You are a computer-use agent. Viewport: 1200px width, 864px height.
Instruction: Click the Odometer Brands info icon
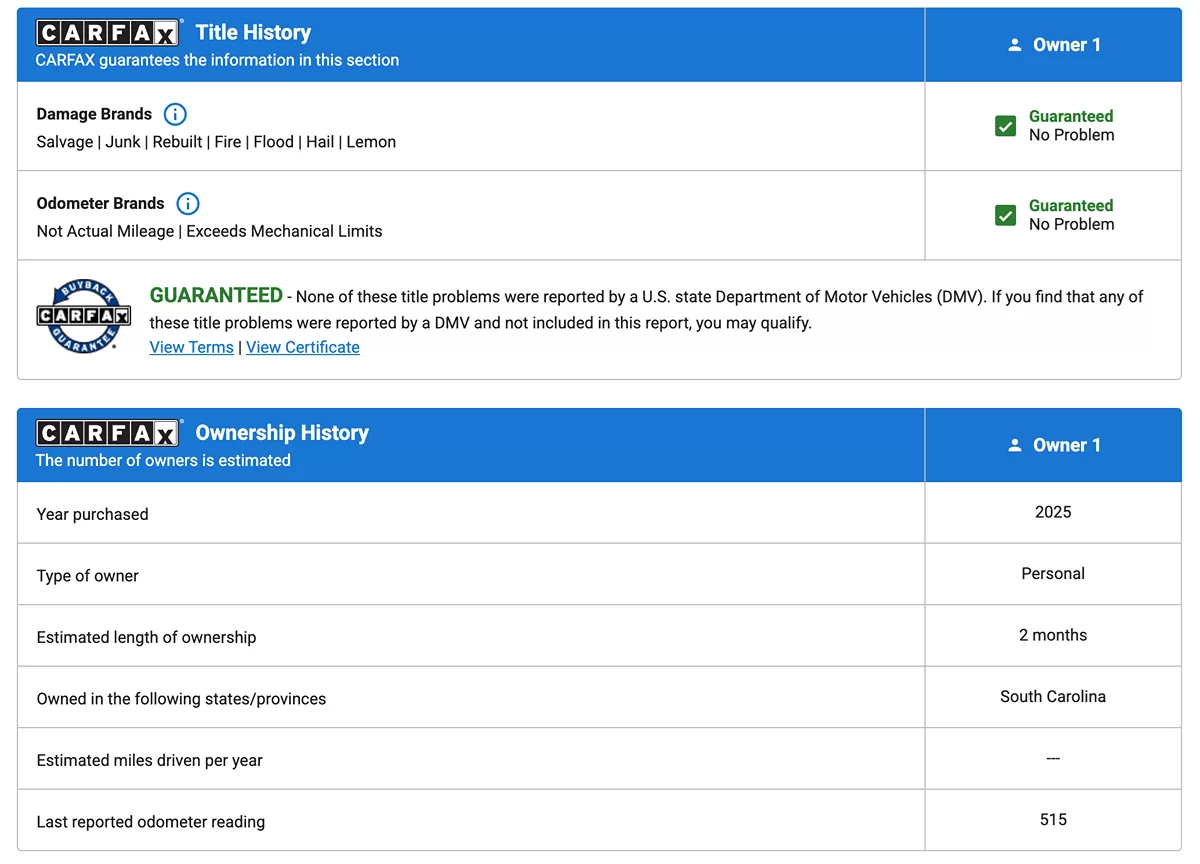click(x=188, y=204)
